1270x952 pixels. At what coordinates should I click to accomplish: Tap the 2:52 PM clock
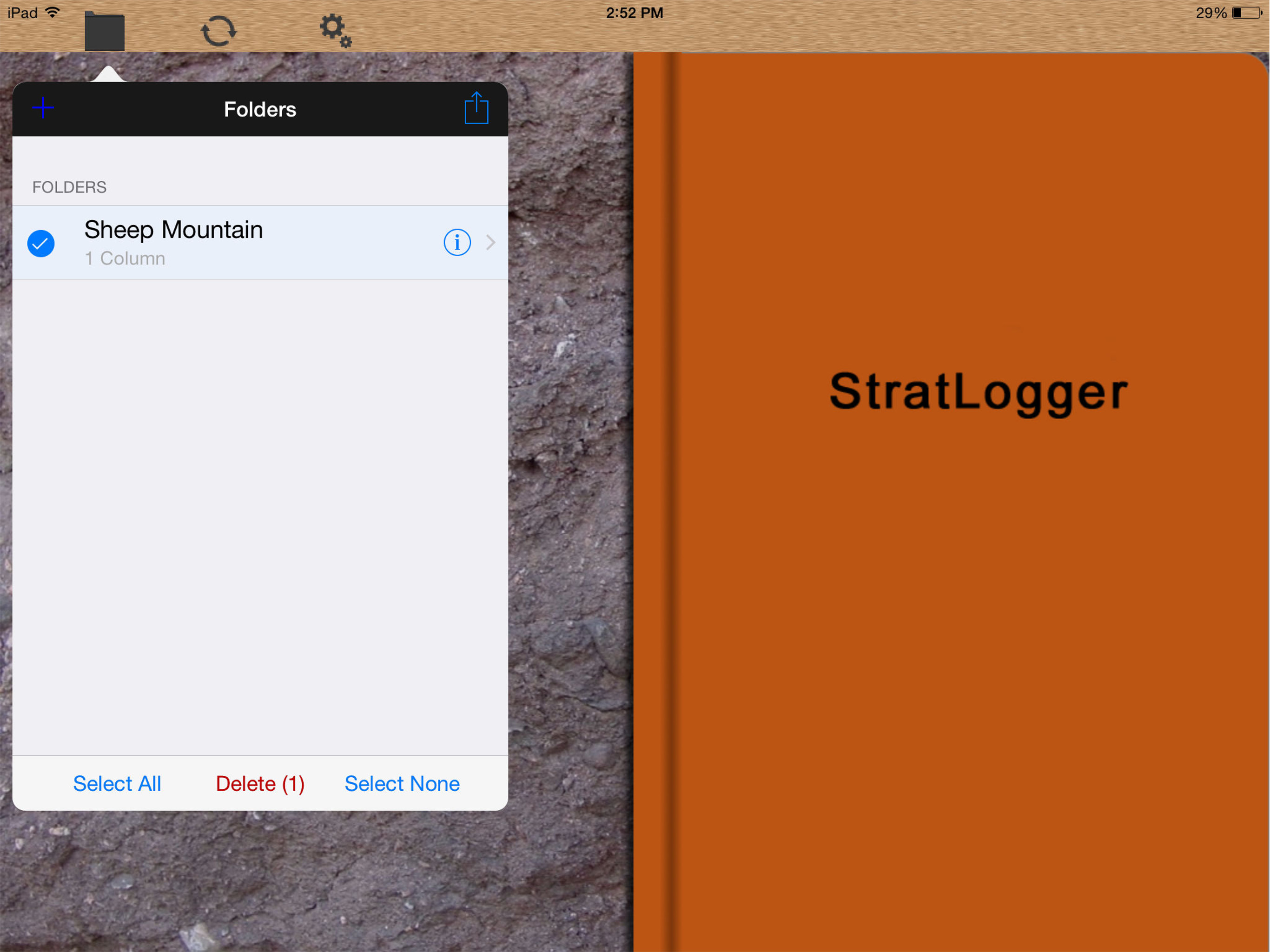tap(635, 13)
